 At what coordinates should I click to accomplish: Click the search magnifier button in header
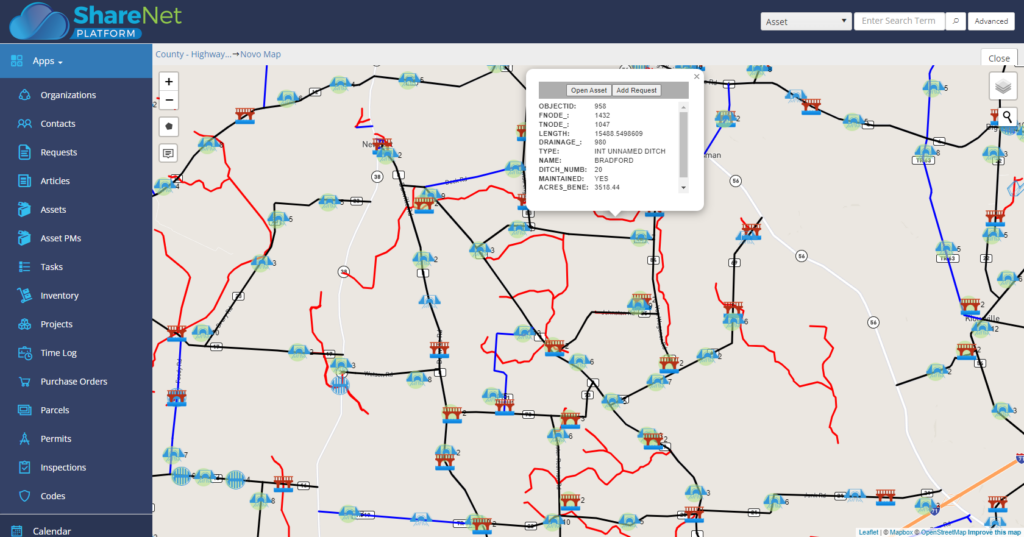click(955, 22)
